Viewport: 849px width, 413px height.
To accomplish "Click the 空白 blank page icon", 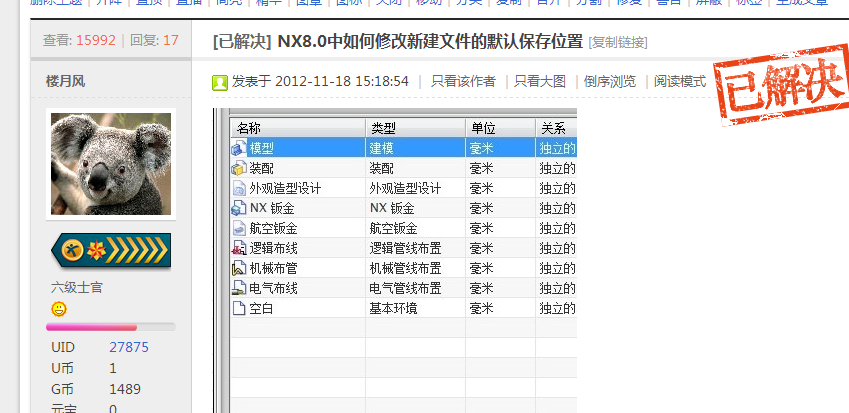I will point(239,308).
